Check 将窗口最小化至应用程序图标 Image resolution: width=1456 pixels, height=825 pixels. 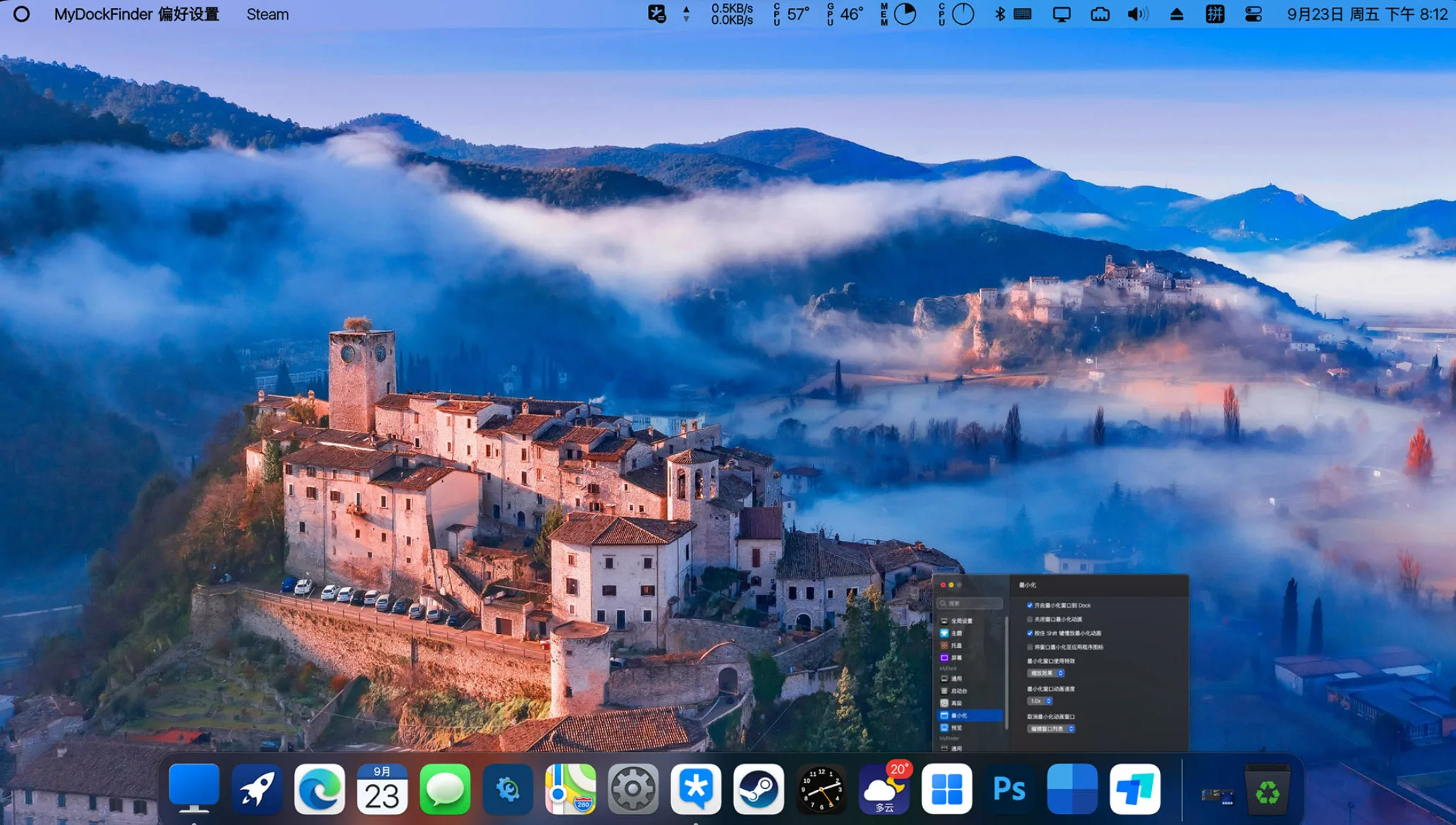click(1029, 647)
